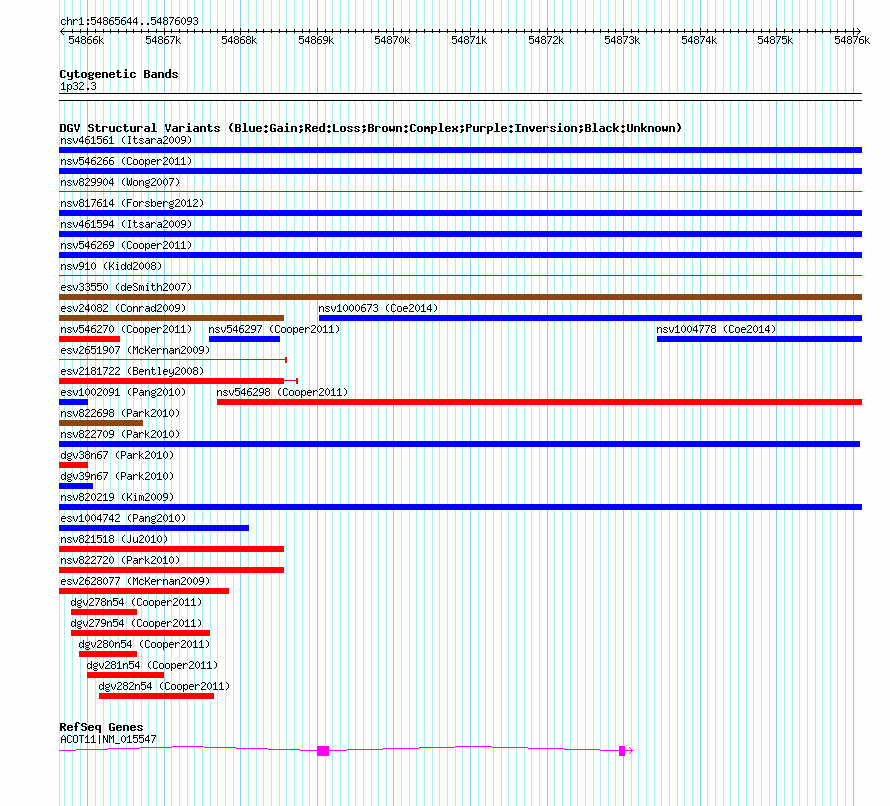Open the nsv829904 (Wong2007) variant
The image size is (890, 806).
(120, 182)
